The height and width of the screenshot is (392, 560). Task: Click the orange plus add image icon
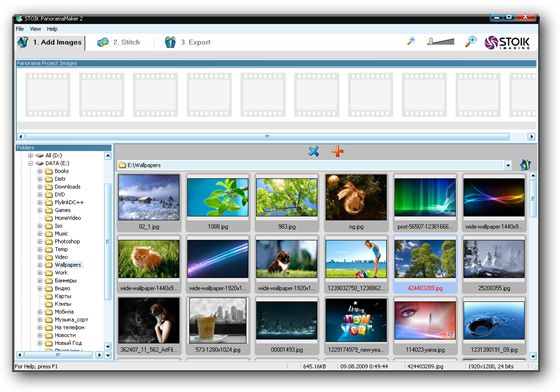[x=337, y=151]
